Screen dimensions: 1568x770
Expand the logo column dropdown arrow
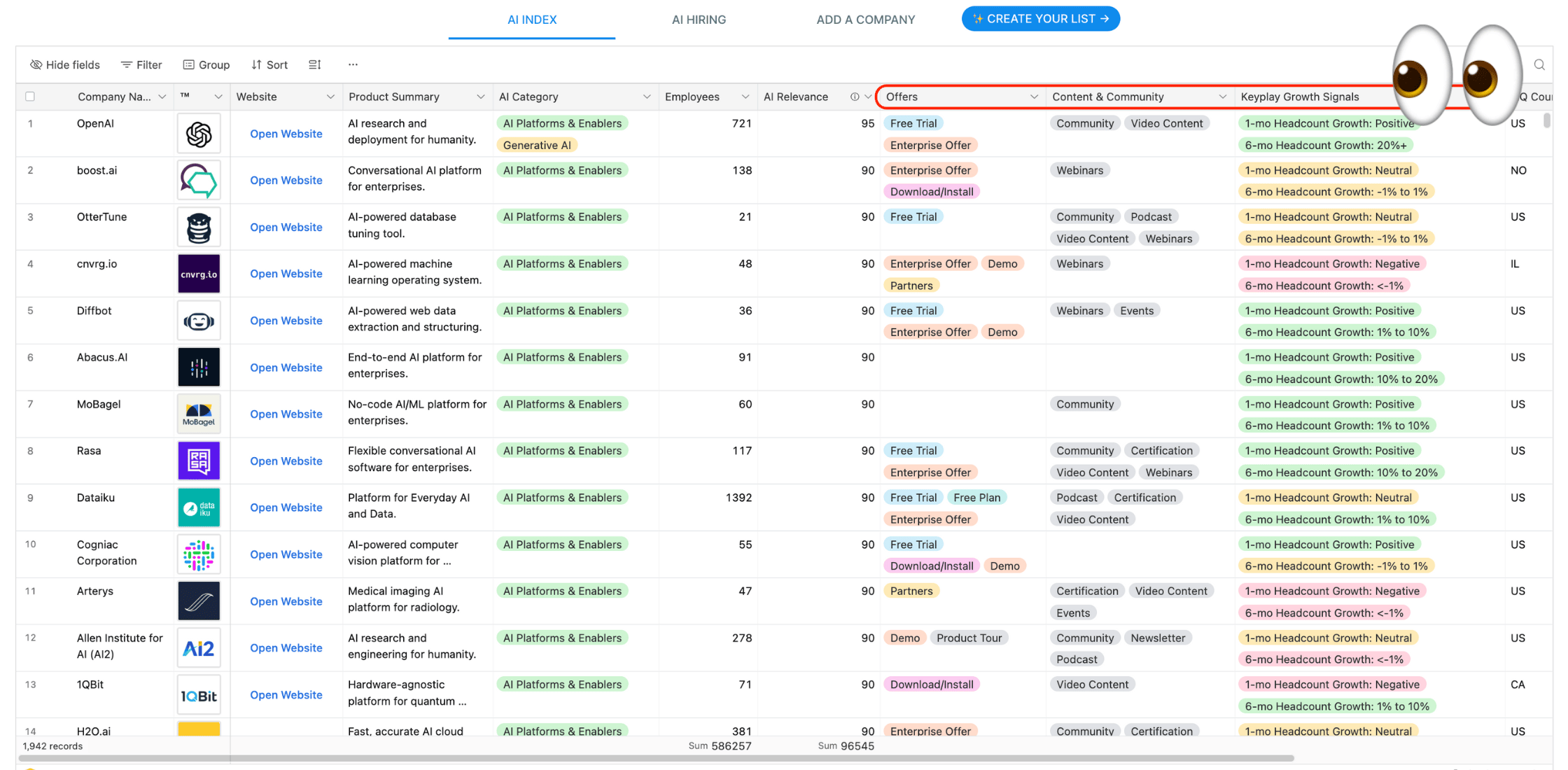[x=218, y=97]
